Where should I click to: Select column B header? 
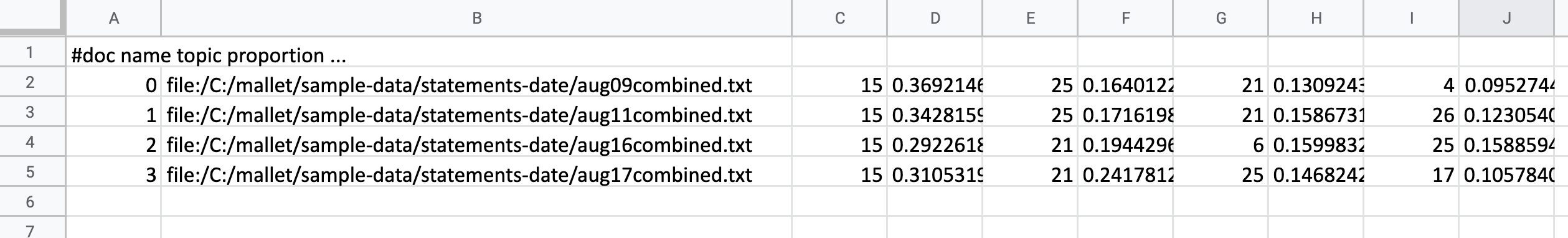(x=476, y=18)
